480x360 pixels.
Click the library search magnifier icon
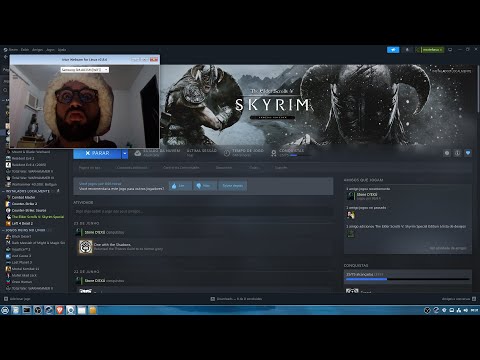[x=5, y=90]
